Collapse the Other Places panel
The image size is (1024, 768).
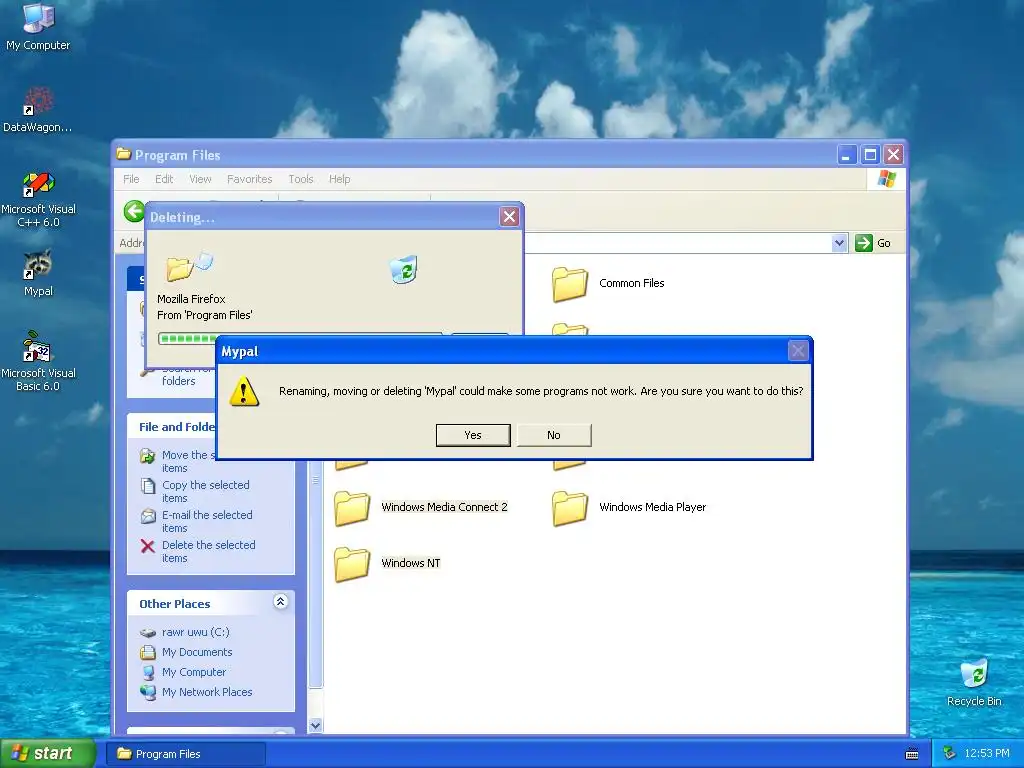[x=280, y=601]
